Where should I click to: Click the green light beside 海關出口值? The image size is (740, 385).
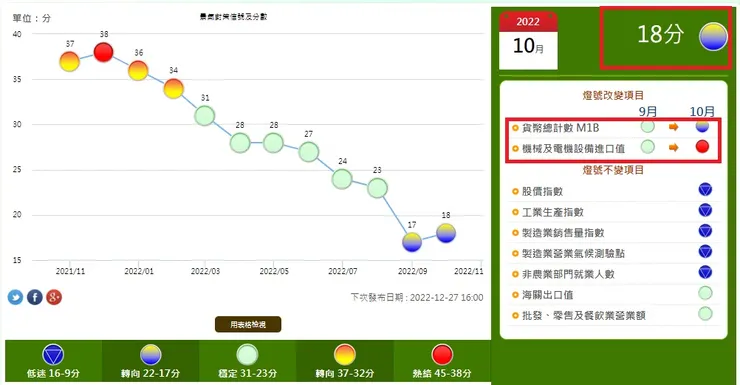coord(705,293)
